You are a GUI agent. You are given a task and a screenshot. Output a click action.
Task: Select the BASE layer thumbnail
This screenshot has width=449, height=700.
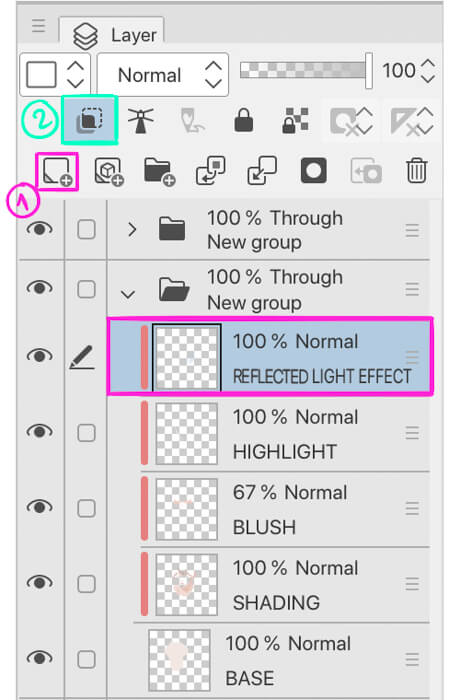pos(179,660)
